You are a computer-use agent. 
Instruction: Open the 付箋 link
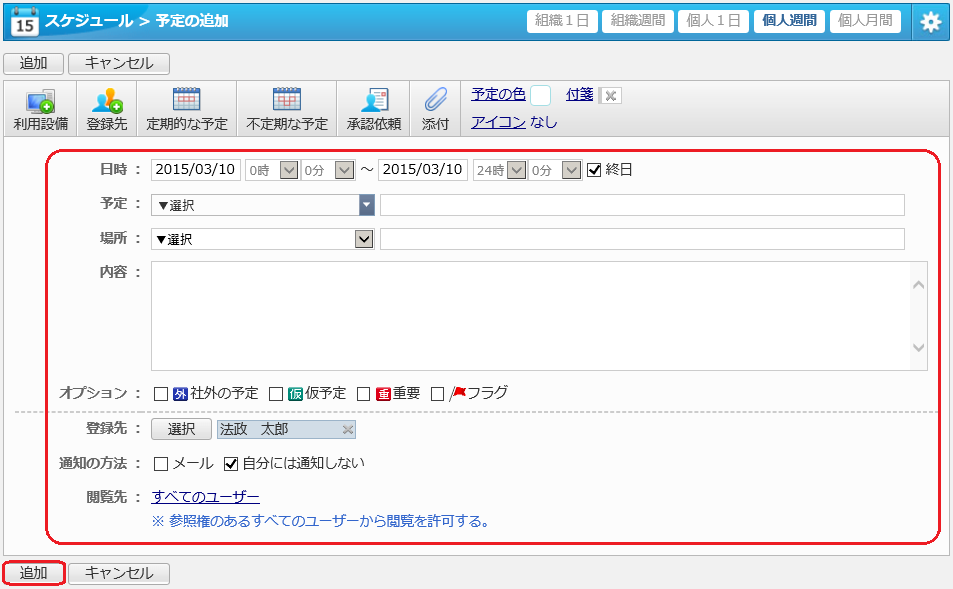tap(579, 94)
